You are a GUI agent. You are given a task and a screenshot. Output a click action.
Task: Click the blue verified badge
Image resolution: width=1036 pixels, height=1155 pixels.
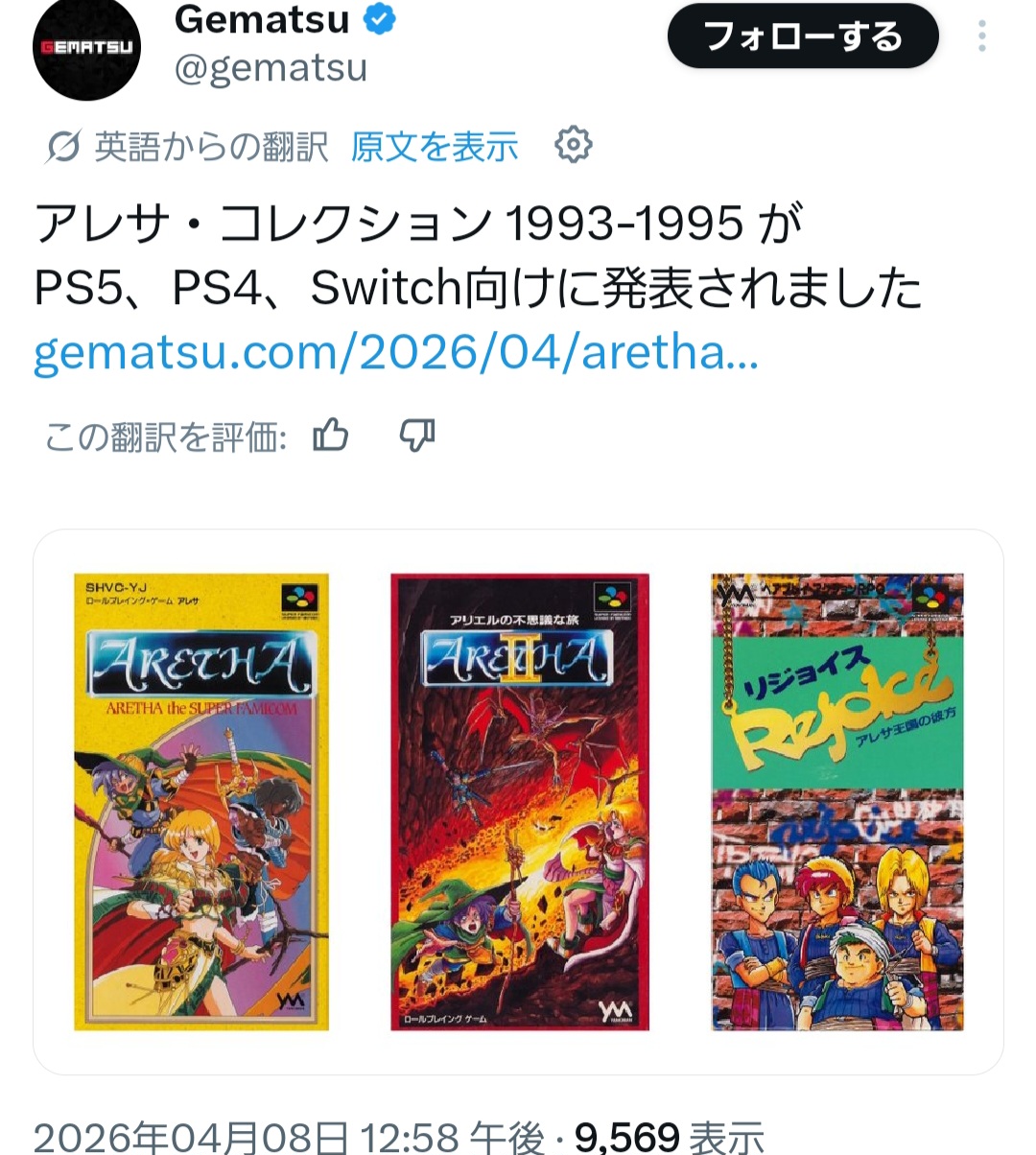381,19
